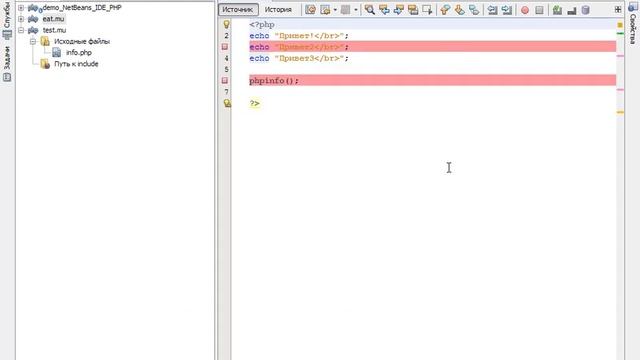This screenshot has width=640, height=360.
Task: Open the Back navigation history dropdown arrow
Action: 335,10
